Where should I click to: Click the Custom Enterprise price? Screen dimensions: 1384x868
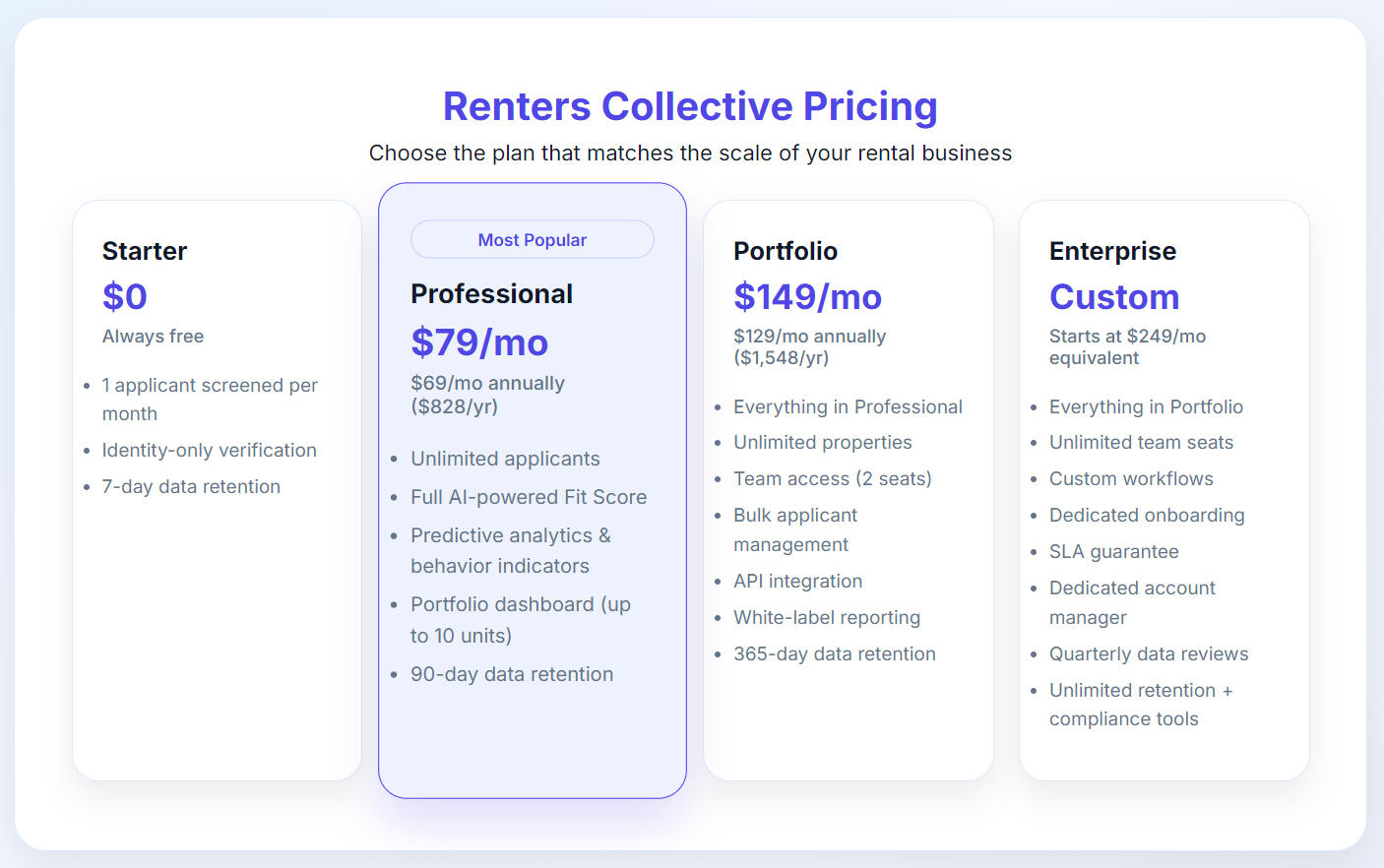tap(1114, 296)
